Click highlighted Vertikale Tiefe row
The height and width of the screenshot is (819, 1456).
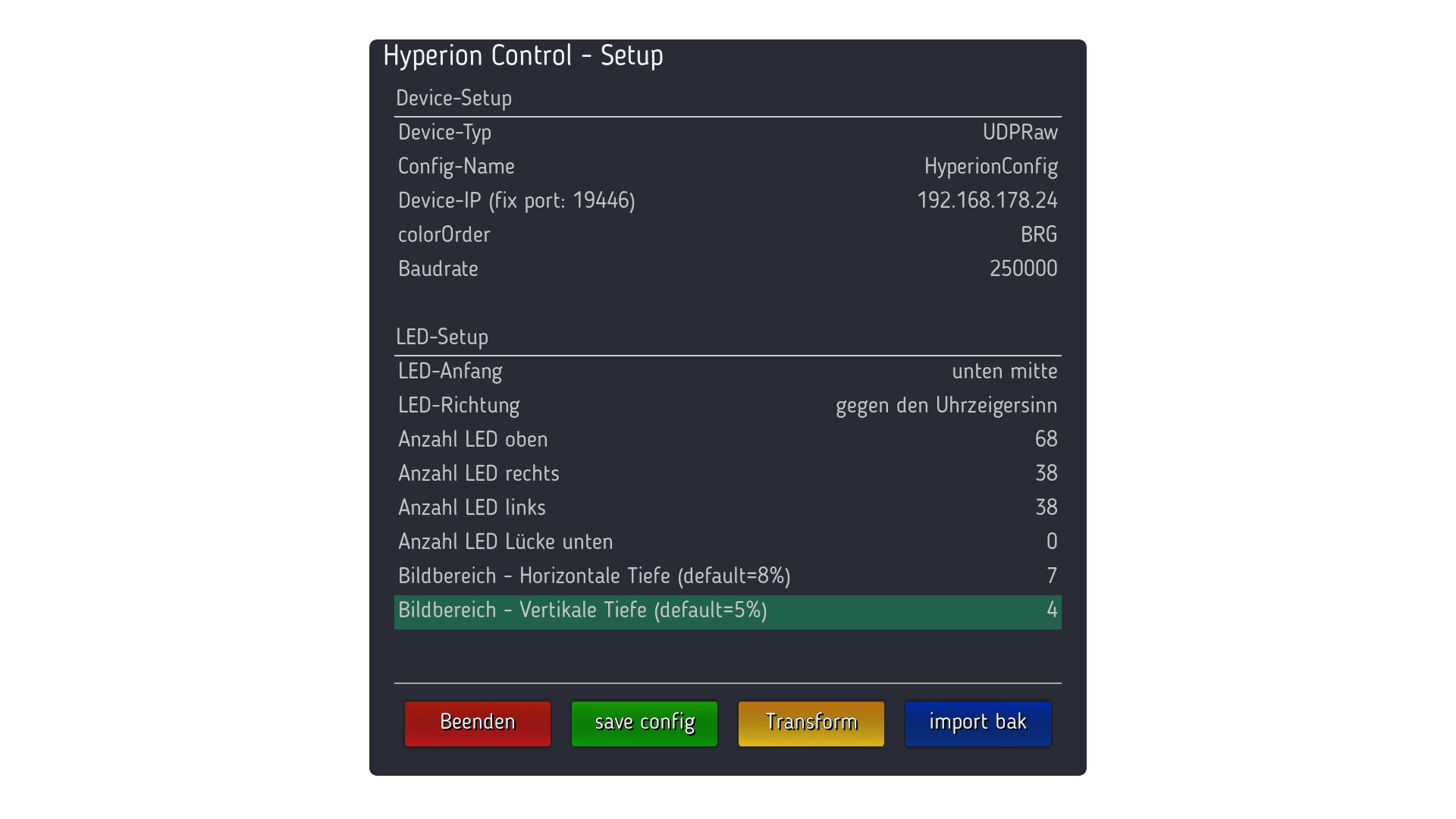point(726,611)
